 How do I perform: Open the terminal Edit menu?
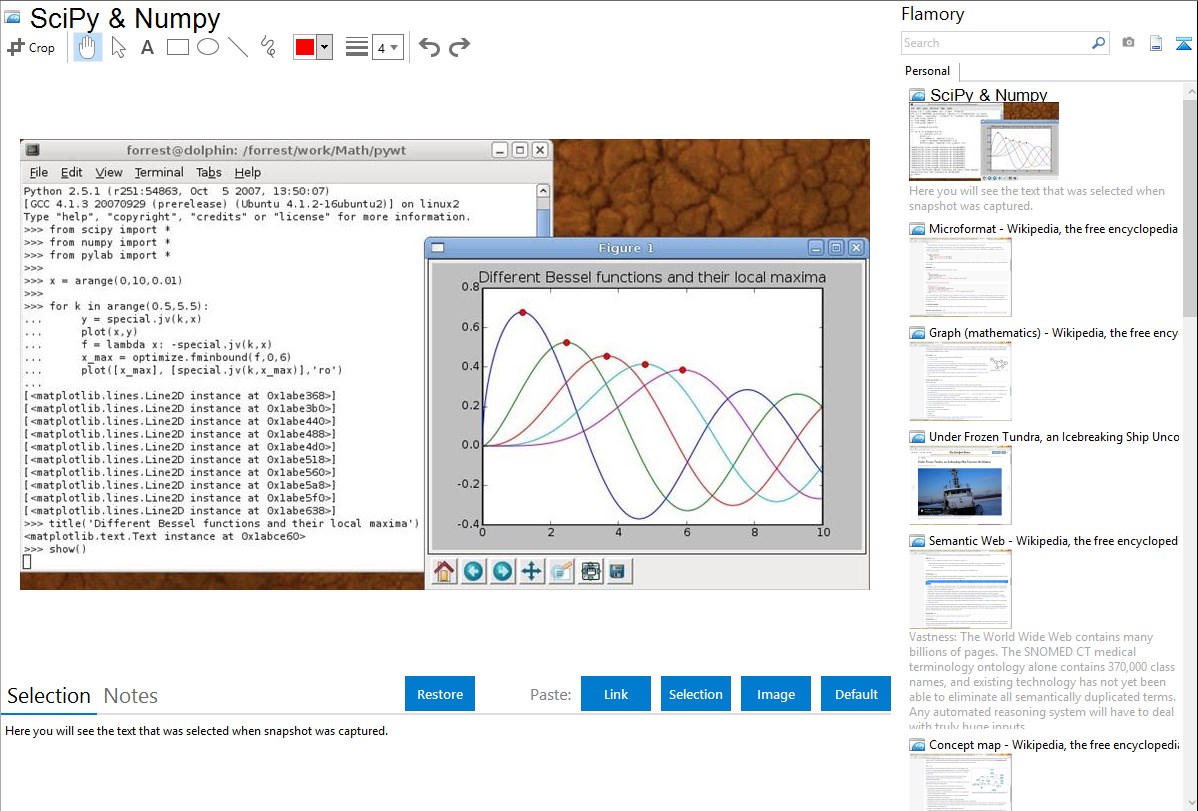tap(72, 172)
